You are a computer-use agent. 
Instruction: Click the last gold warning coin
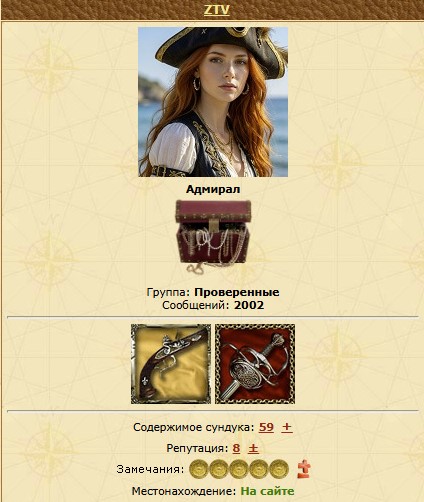pyautogui.click(x=279, y=469)
